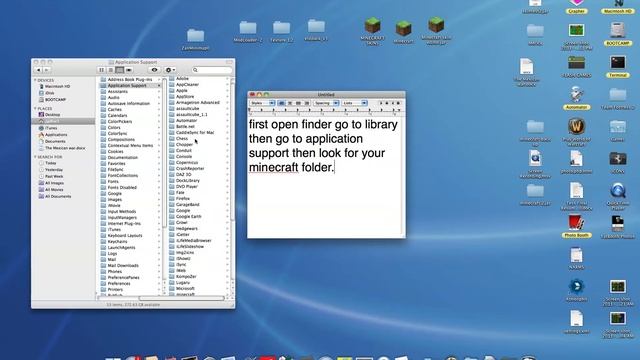
Task: Select the Yesterday saved search
Action: click(51, 170)
